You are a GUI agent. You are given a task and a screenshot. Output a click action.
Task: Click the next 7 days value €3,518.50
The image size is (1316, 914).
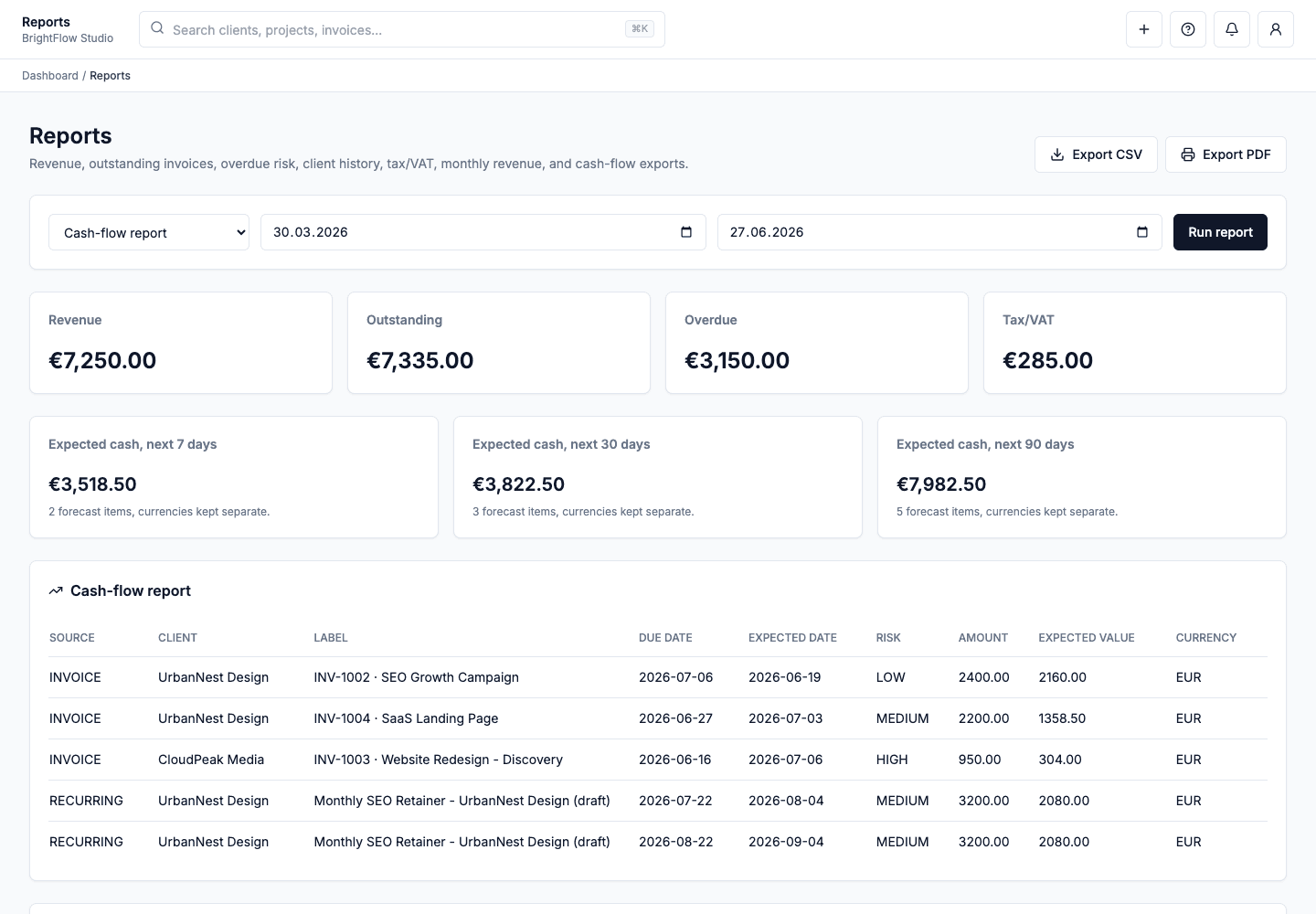tap(92, 484)
